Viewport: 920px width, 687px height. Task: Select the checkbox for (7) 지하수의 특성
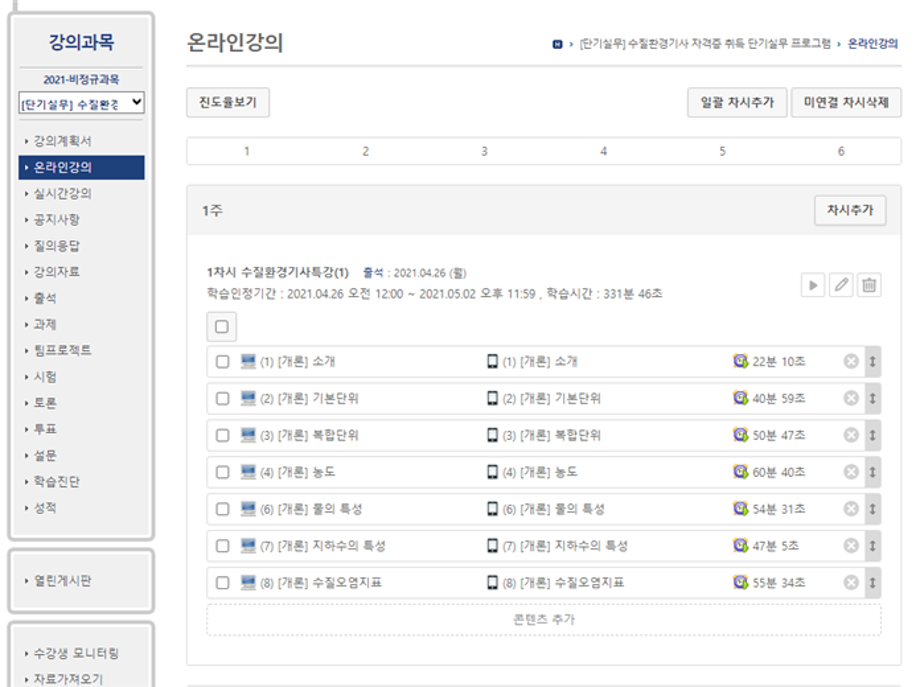point(222,546)
